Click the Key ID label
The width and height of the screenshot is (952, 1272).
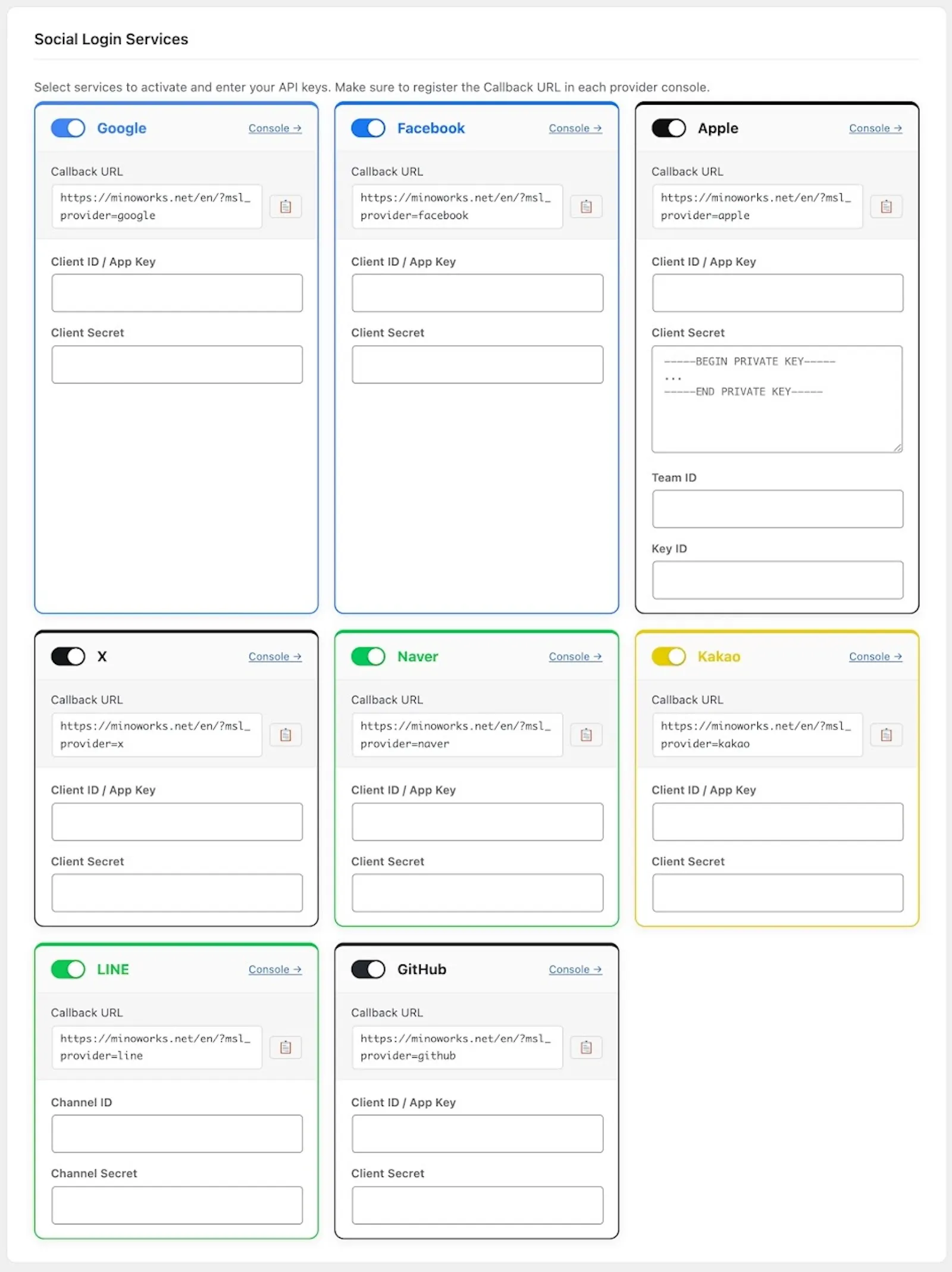(669, 549)
